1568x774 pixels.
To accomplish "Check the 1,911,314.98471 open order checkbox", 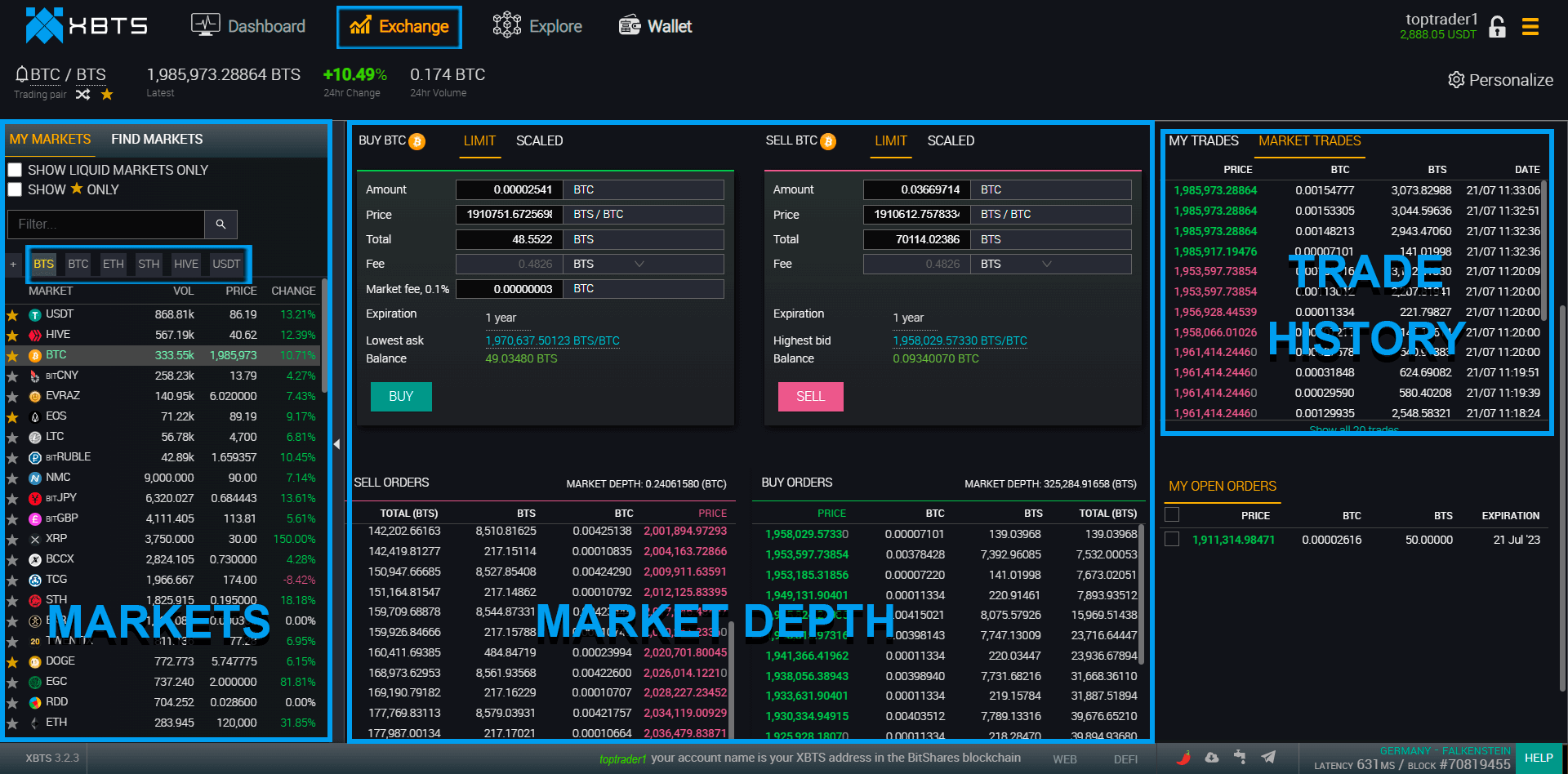I will tap(1172, 539).
